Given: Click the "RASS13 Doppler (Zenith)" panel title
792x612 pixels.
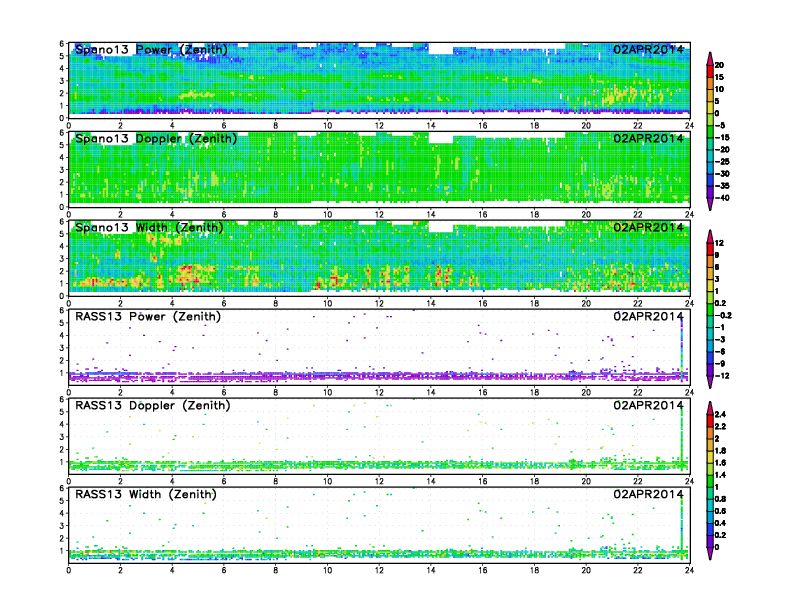Looking at the screenshot, I should tap(153, 405).
